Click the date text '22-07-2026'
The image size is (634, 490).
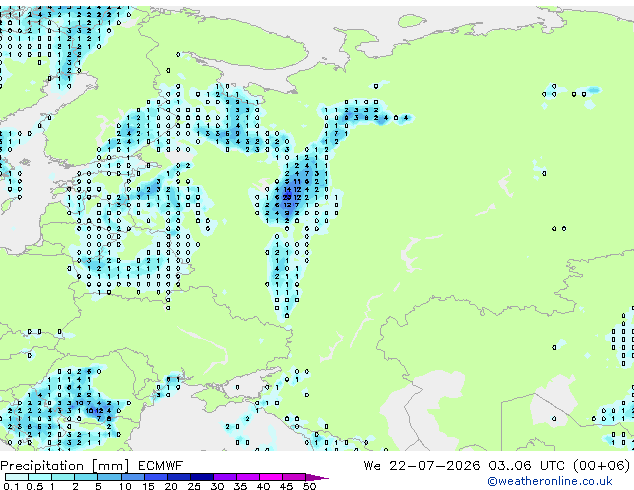[435, 466]
